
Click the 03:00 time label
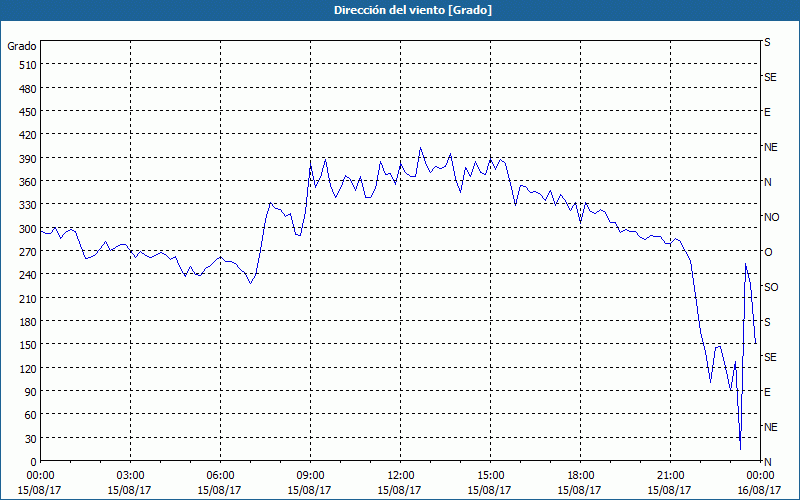[130, 476]
